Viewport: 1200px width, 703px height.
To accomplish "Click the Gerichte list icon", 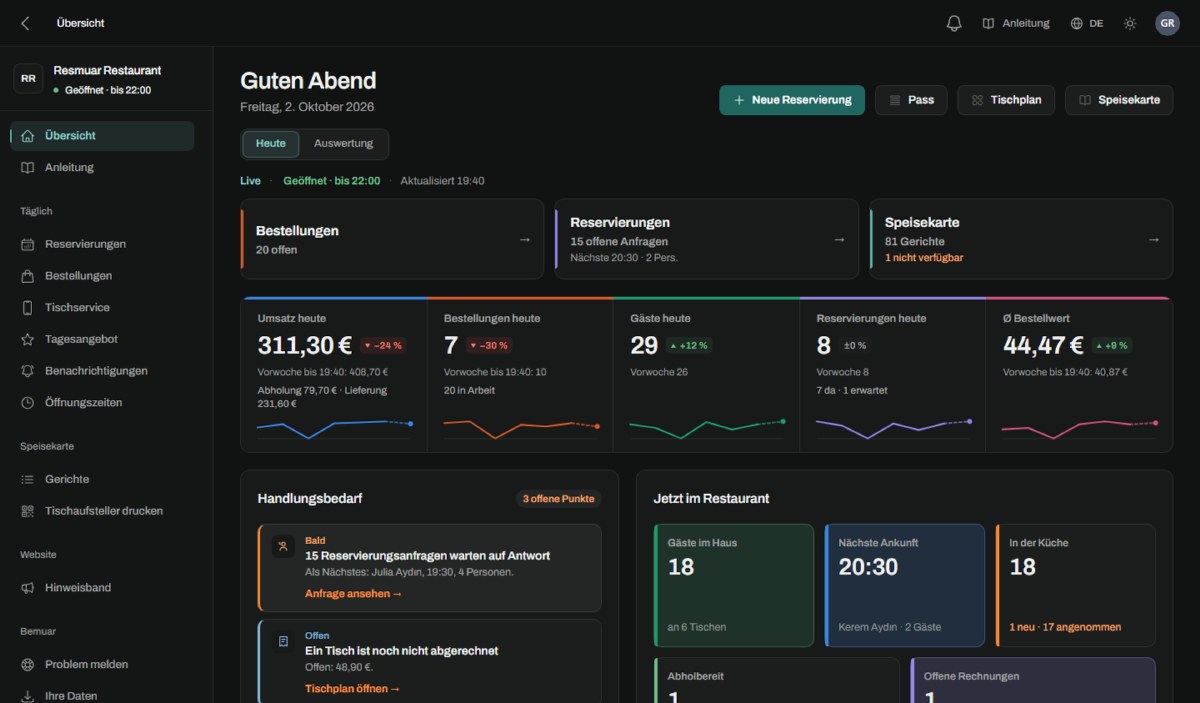I will tap(27, 479).
